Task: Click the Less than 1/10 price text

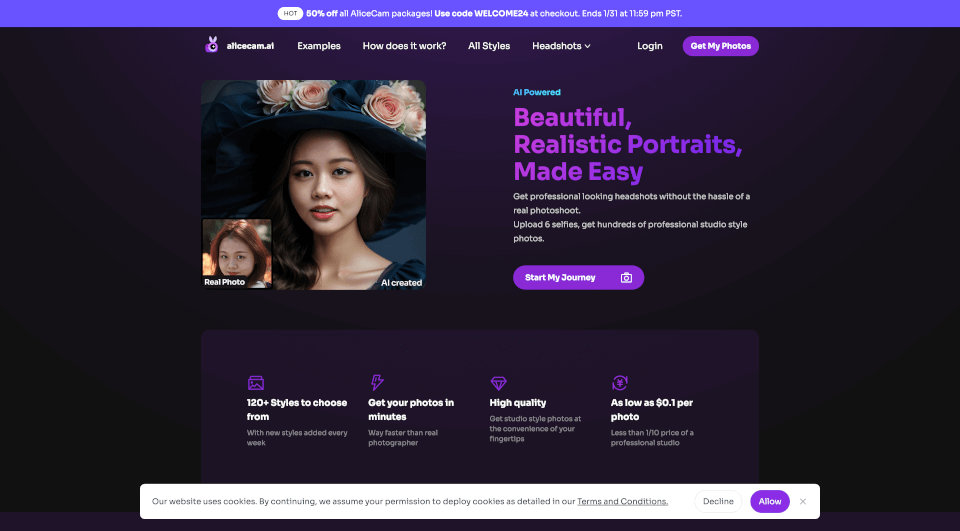Action: click(652, 438)
